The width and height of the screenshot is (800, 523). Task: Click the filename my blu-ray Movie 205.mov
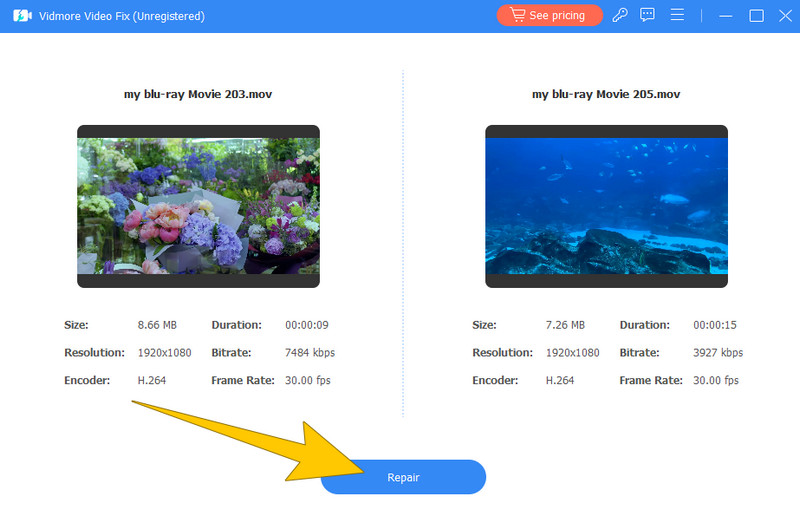pyautogui.click(x=606, y=94)
